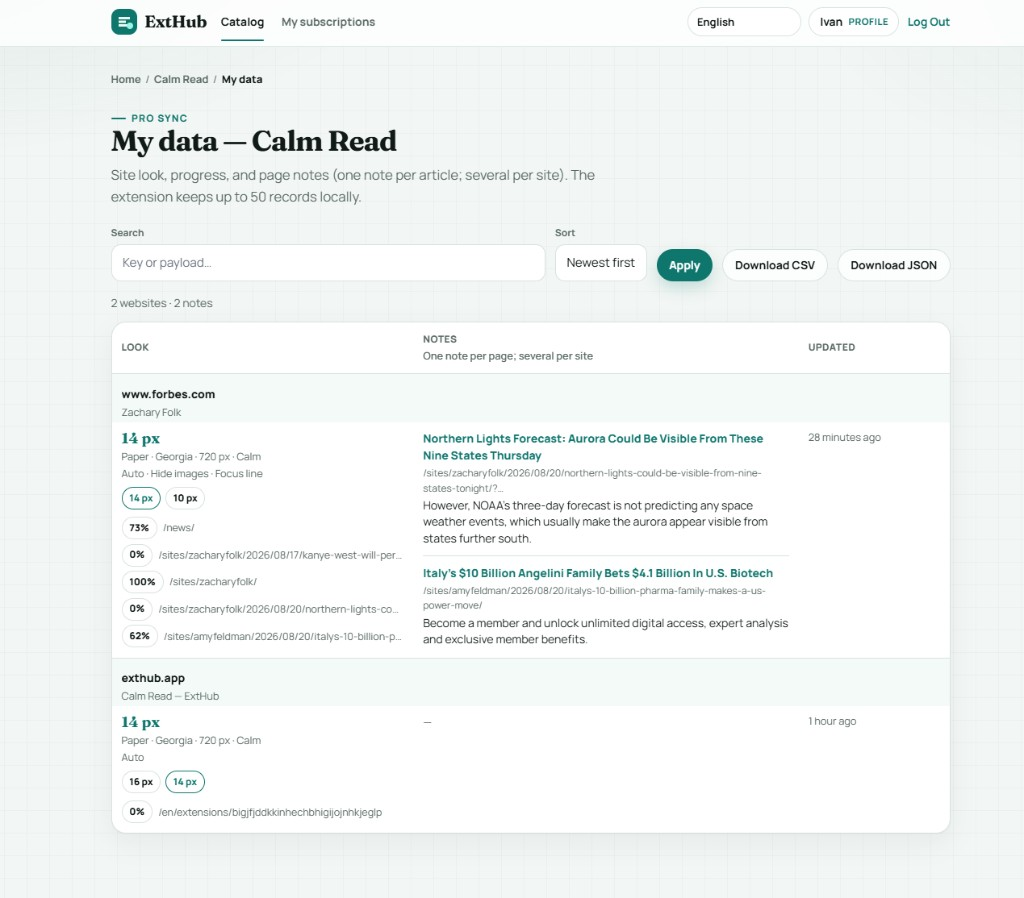Go to My subscriptions

click(x=328, y=22)
